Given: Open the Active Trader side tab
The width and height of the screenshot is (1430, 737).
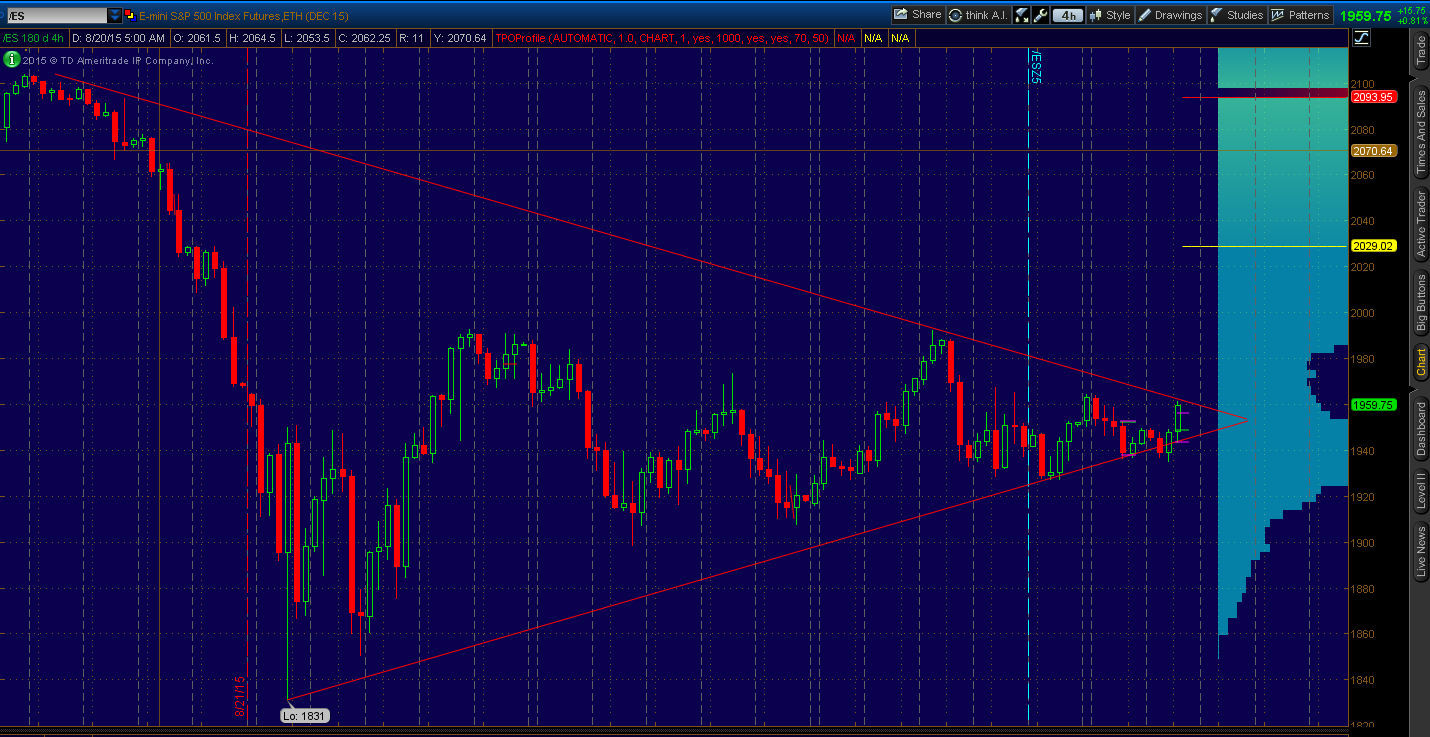Looking at the screenshot, I should coord(1420,224).
